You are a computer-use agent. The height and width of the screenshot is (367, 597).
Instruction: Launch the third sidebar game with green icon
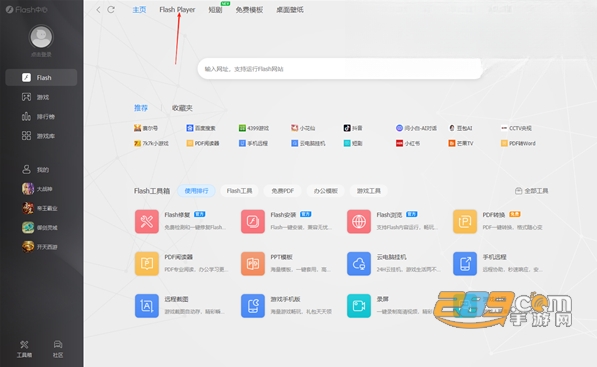(x=41, y=227)
